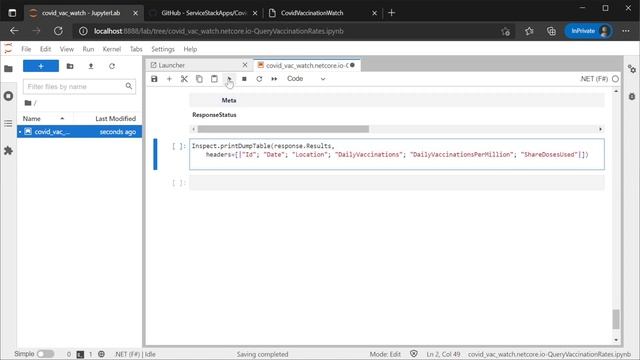Go back with browser back arrow
Screen dimensions: 640x360
[x=14, y=31]
